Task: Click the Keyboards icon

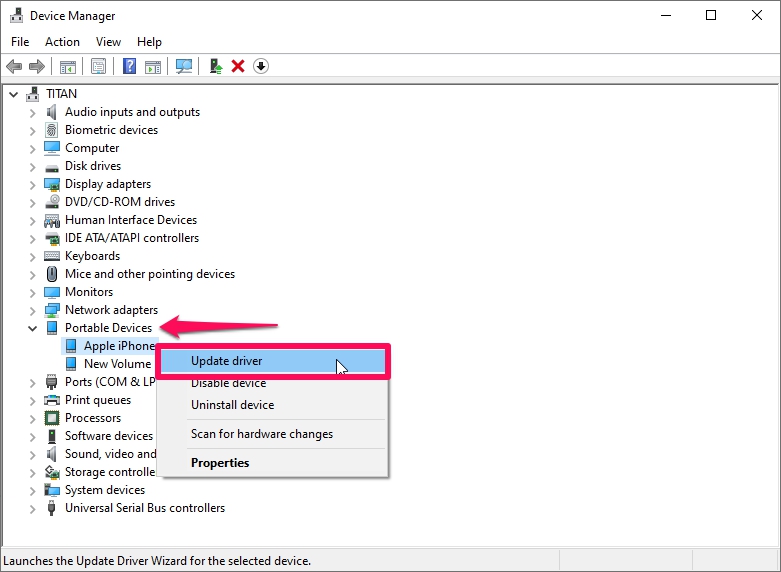Action: [52, 256]
